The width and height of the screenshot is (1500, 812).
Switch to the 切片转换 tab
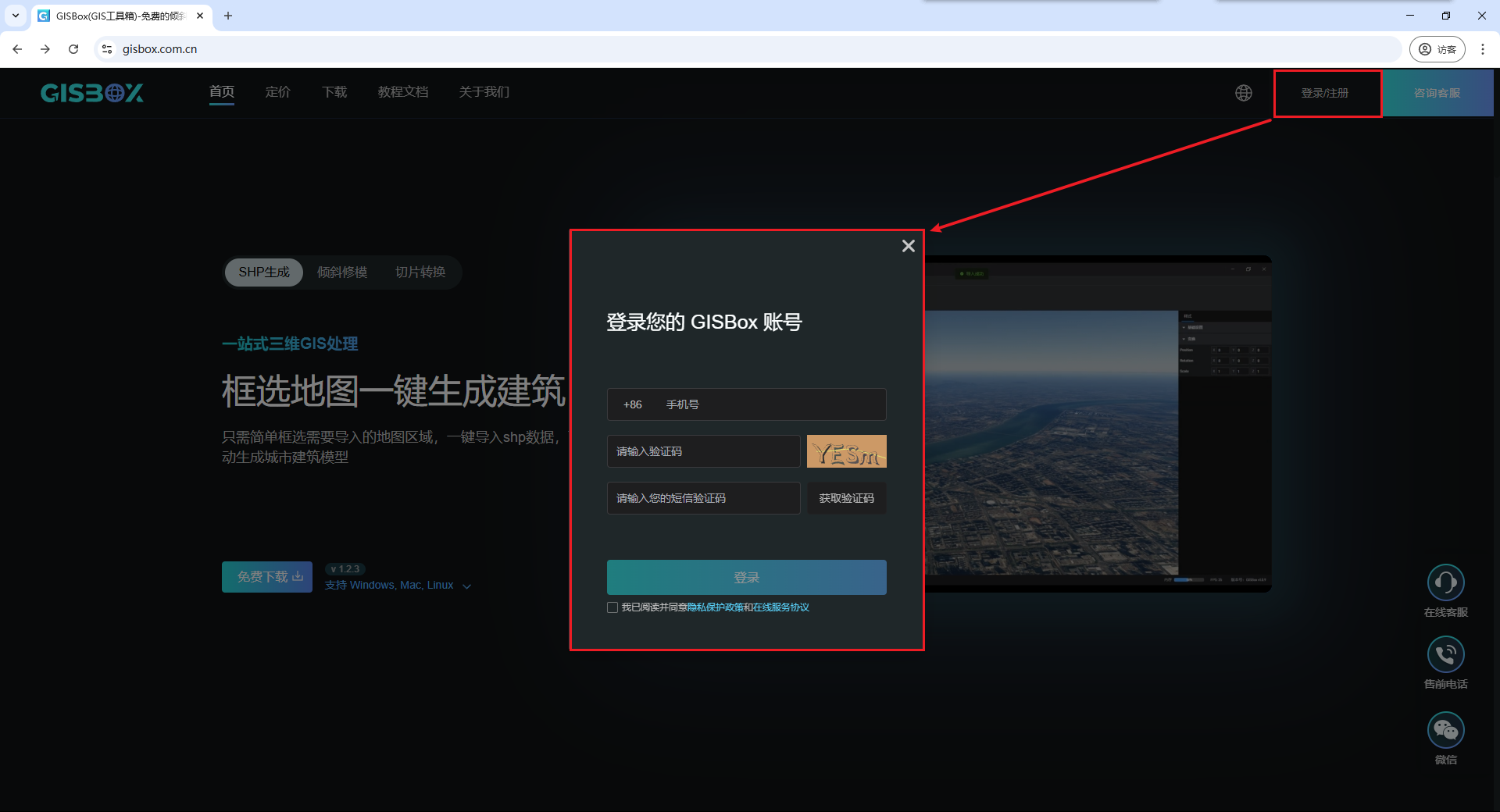click(x=420, y=272)
